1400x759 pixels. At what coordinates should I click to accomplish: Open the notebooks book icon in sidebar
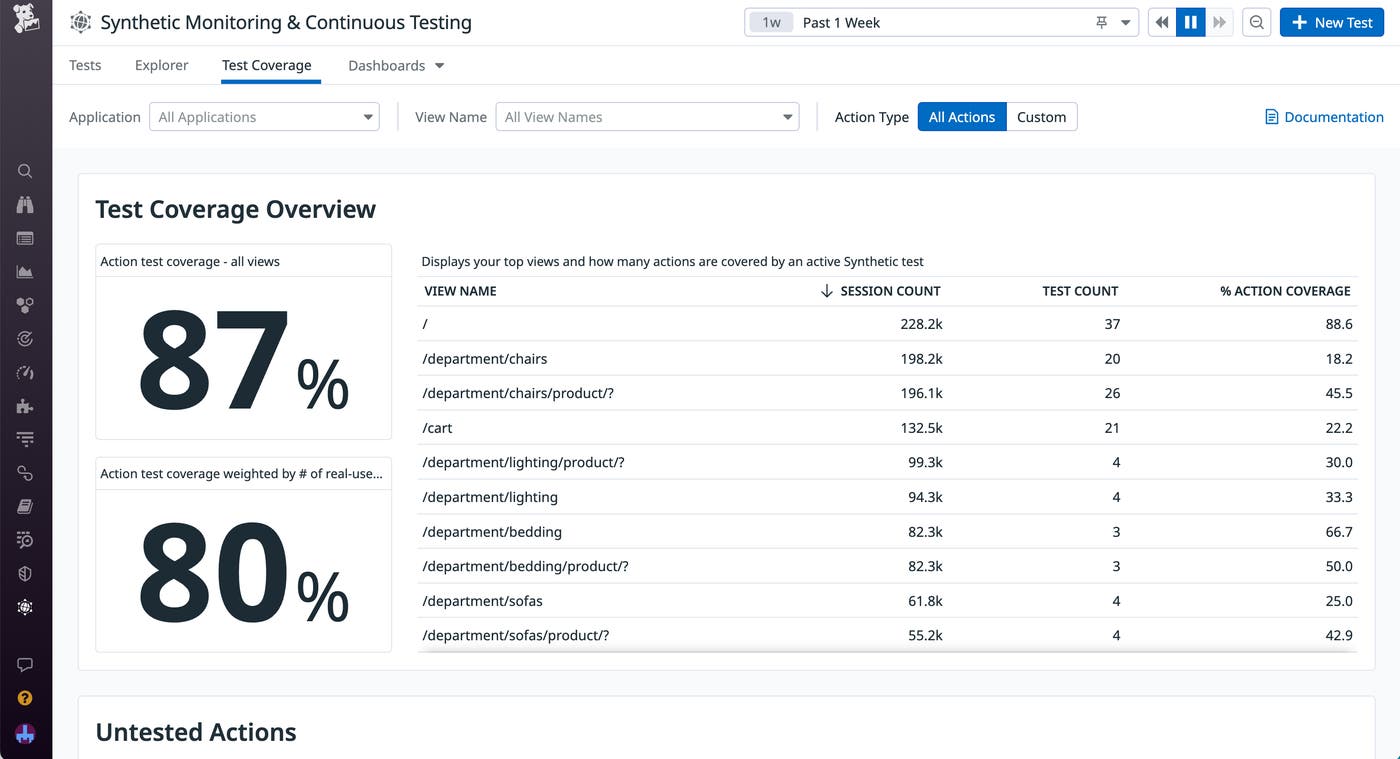point(25,506)
